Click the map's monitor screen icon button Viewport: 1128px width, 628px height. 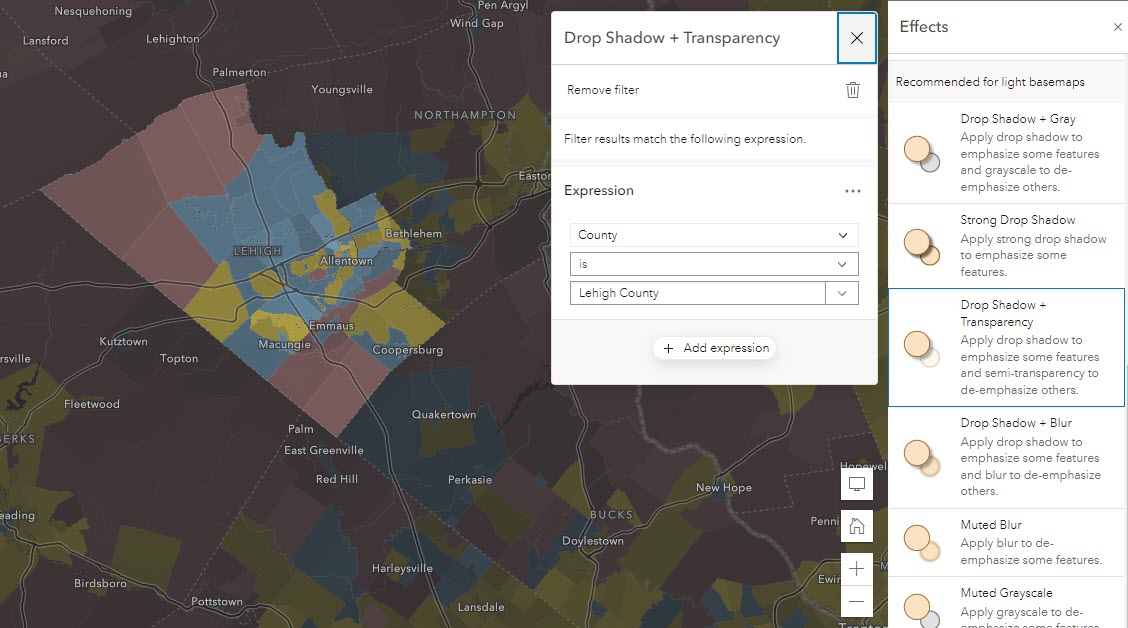857,484
